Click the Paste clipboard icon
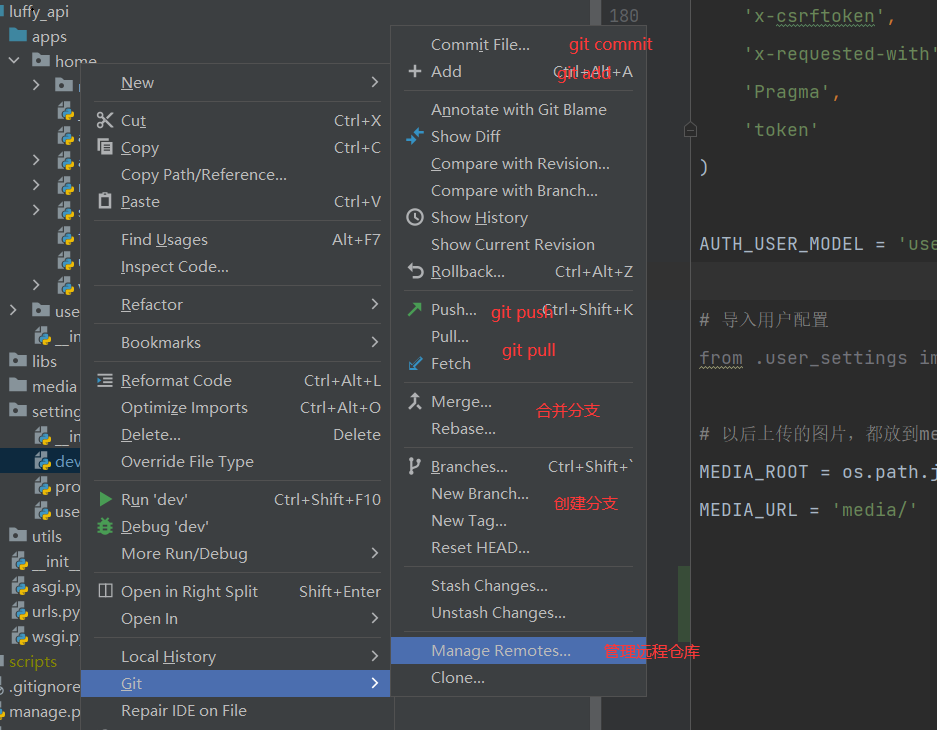Image resolution: width=937 pixels, height=730 pixels. (x=105, y=201)
